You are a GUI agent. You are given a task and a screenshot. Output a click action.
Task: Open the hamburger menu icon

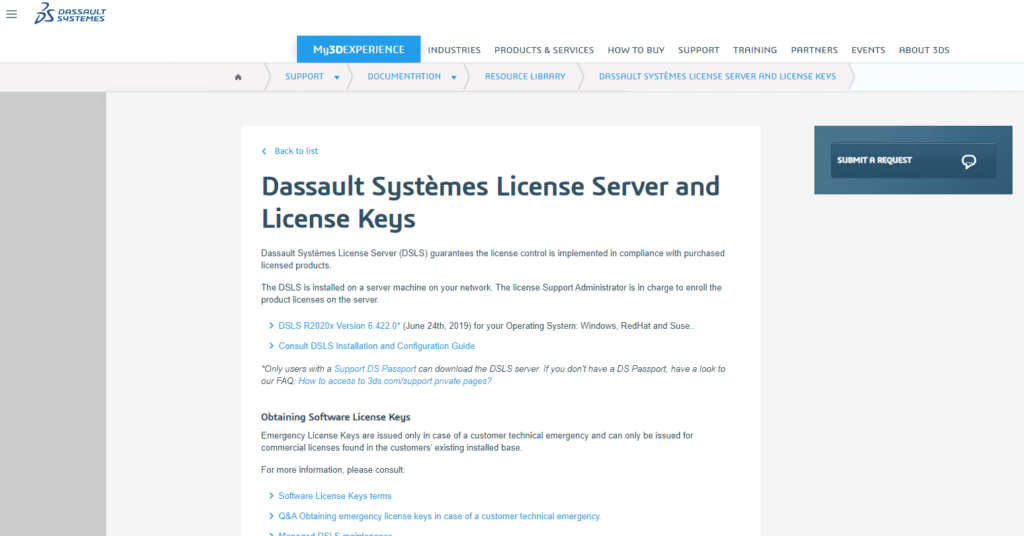point(12,14)
